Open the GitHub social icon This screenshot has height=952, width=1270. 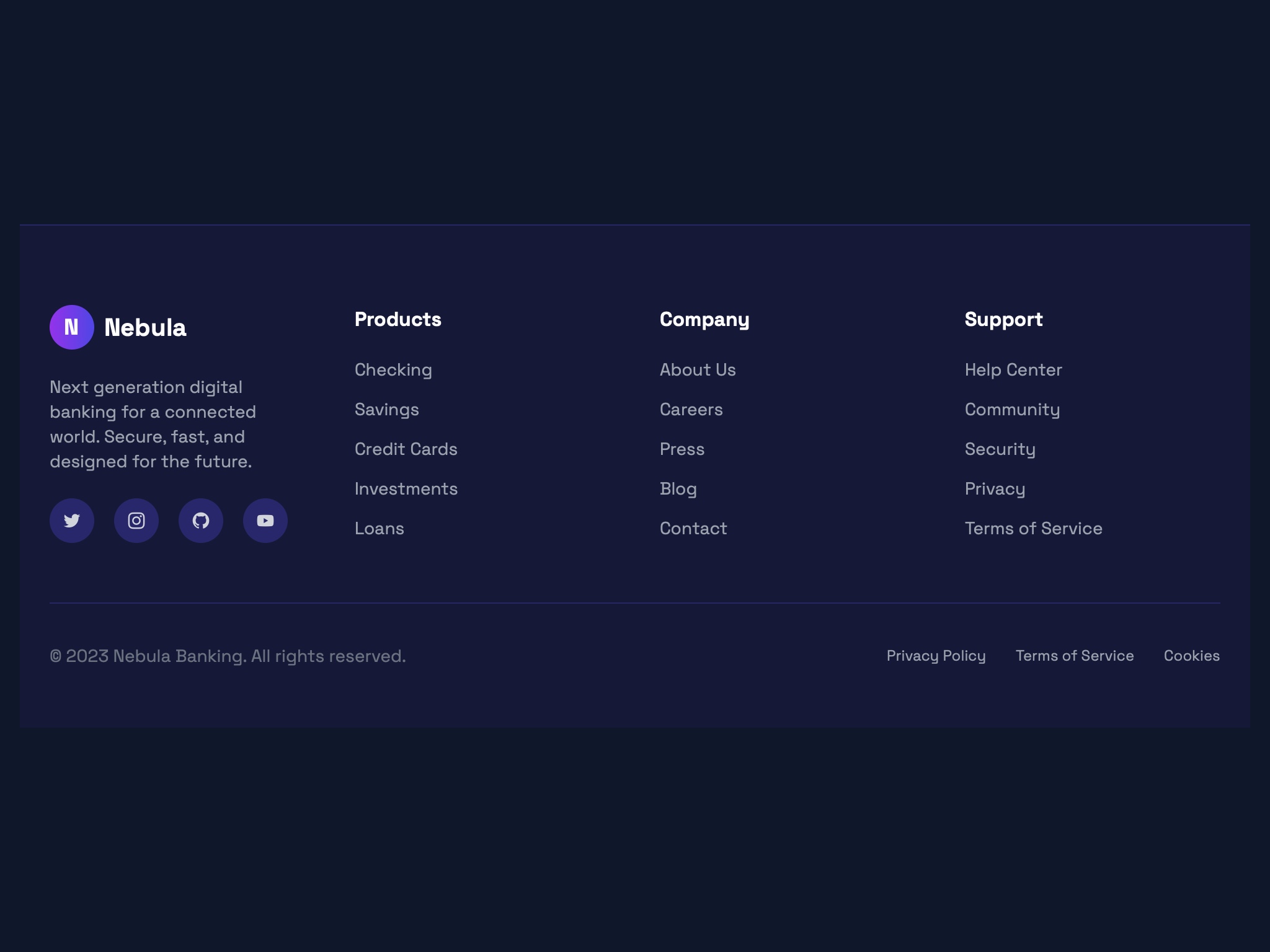200,521
